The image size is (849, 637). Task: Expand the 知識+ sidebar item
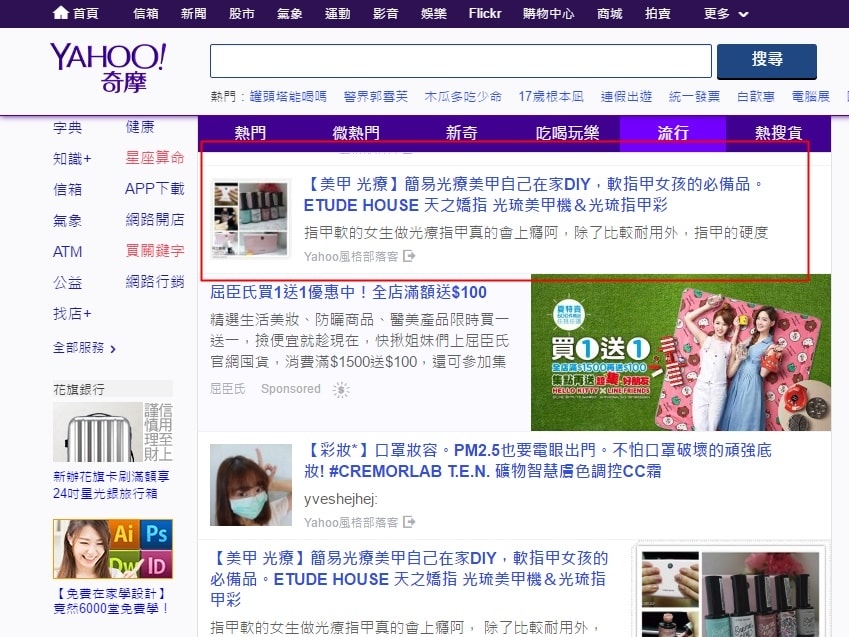pos(72,158)
